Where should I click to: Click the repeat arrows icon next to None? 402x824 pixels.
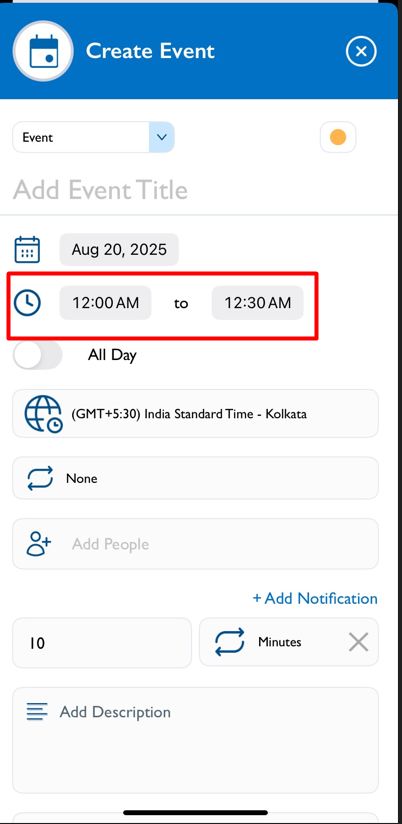pyautogui.click(x=40, y=478)
